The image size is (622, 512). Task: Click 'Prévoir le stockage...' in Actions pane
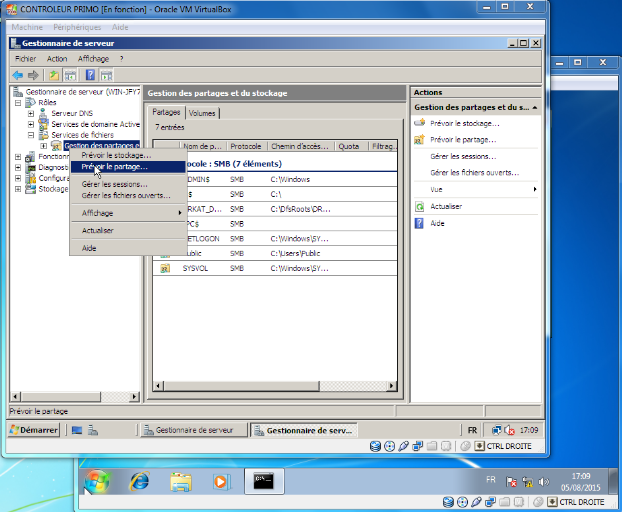click(464, 123)
